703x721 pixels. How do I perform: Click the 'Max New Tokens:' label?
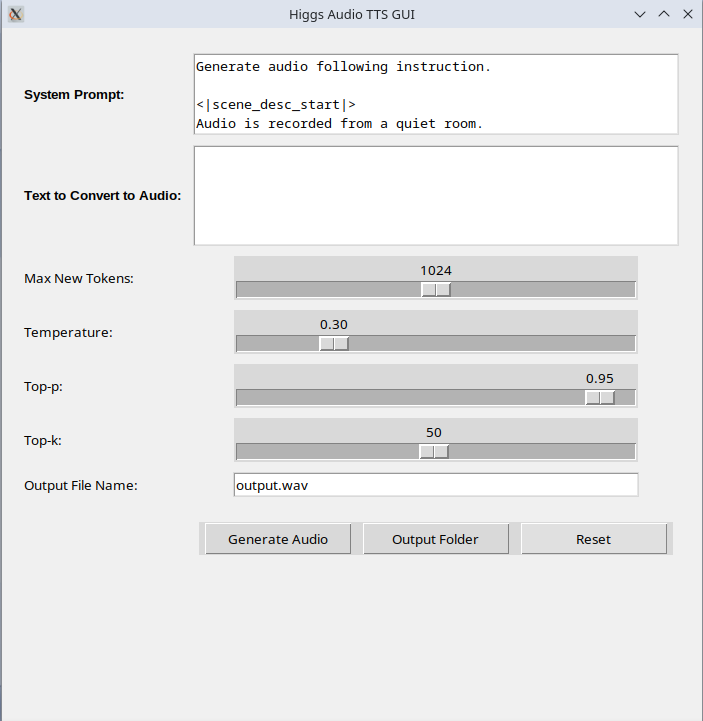tap(79, 279)
